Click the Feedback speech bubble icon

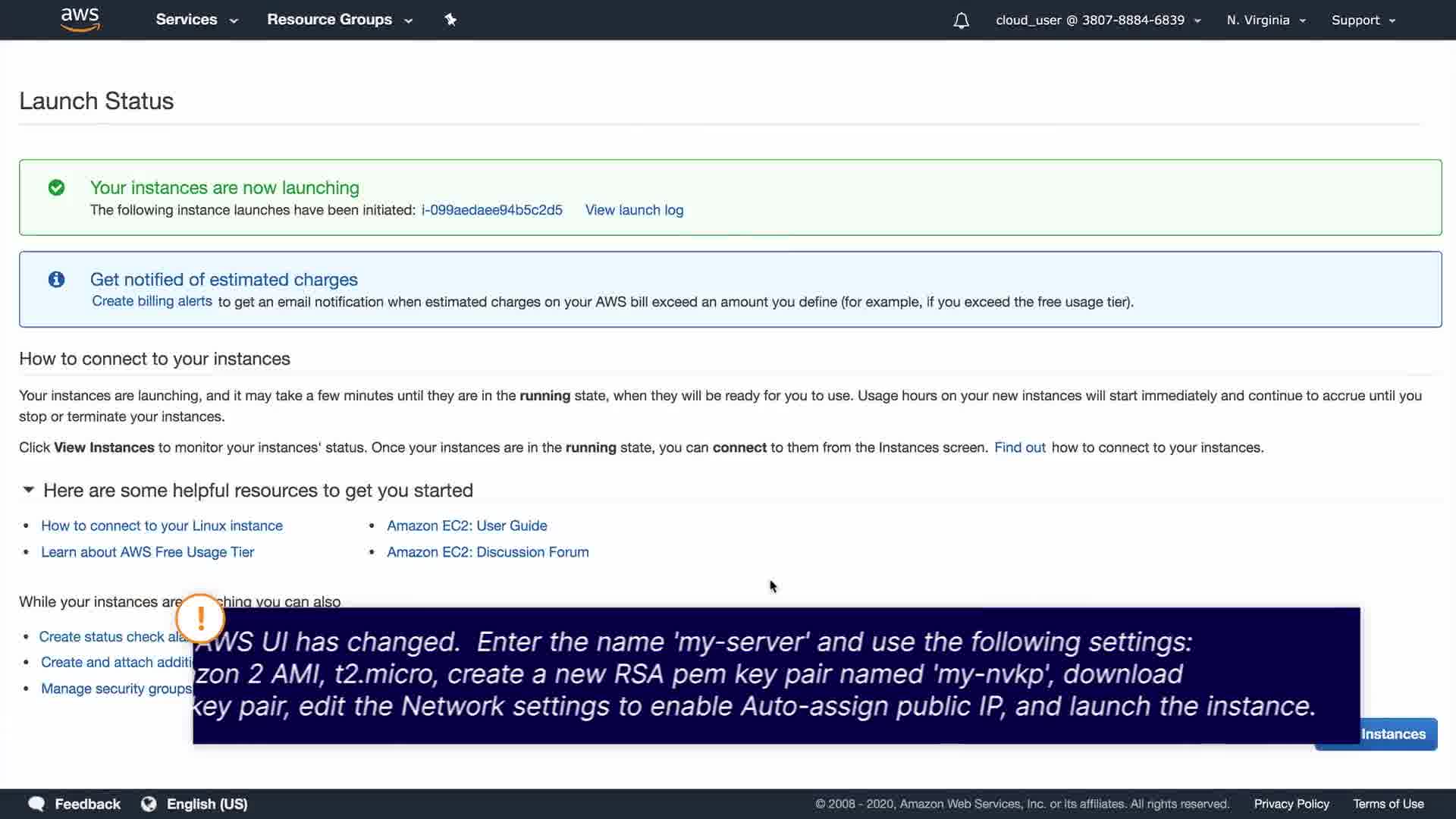(x=36, y=804)
